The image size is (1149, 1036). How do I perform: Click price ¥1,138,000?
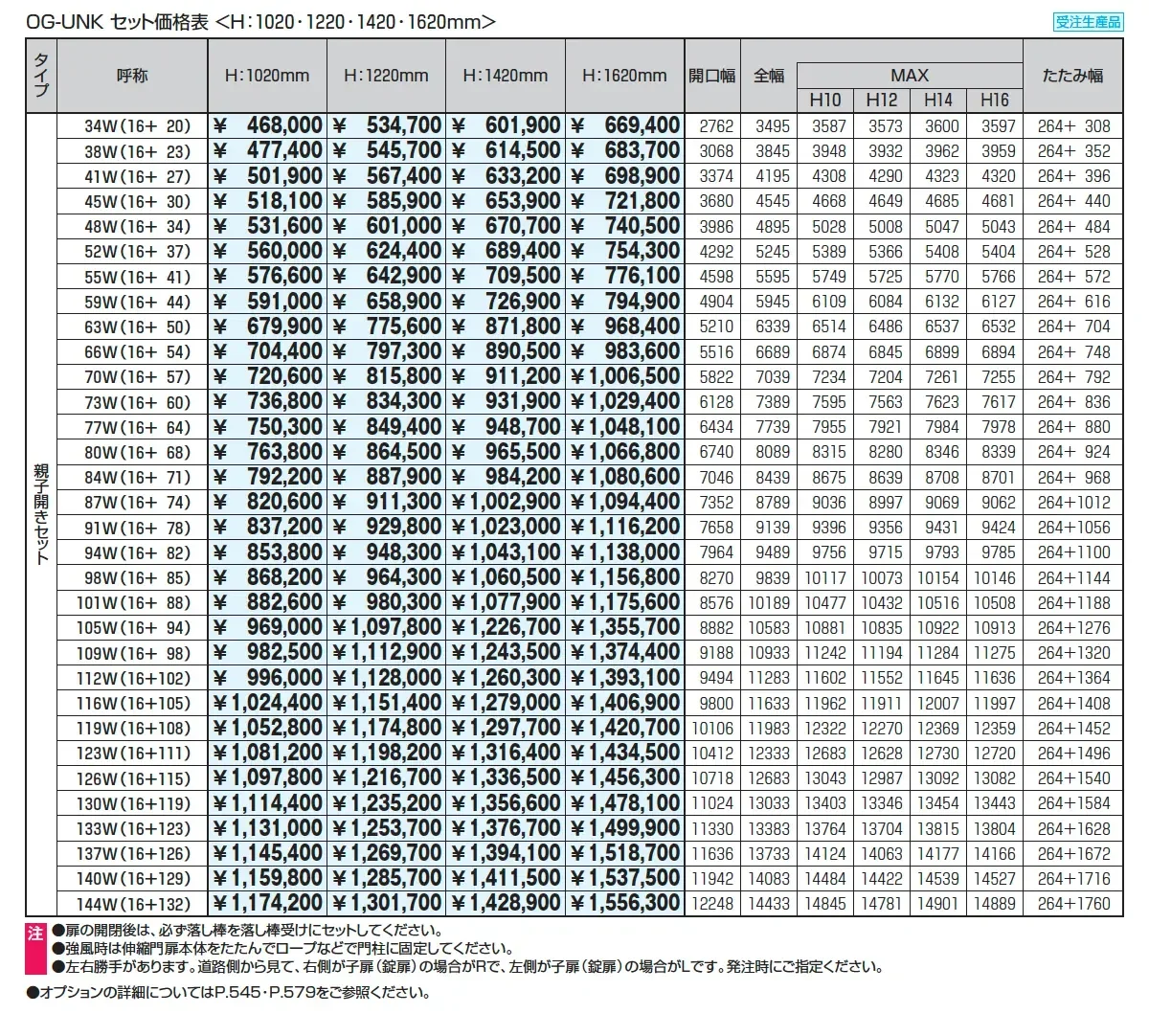click(x=624, y=552)
